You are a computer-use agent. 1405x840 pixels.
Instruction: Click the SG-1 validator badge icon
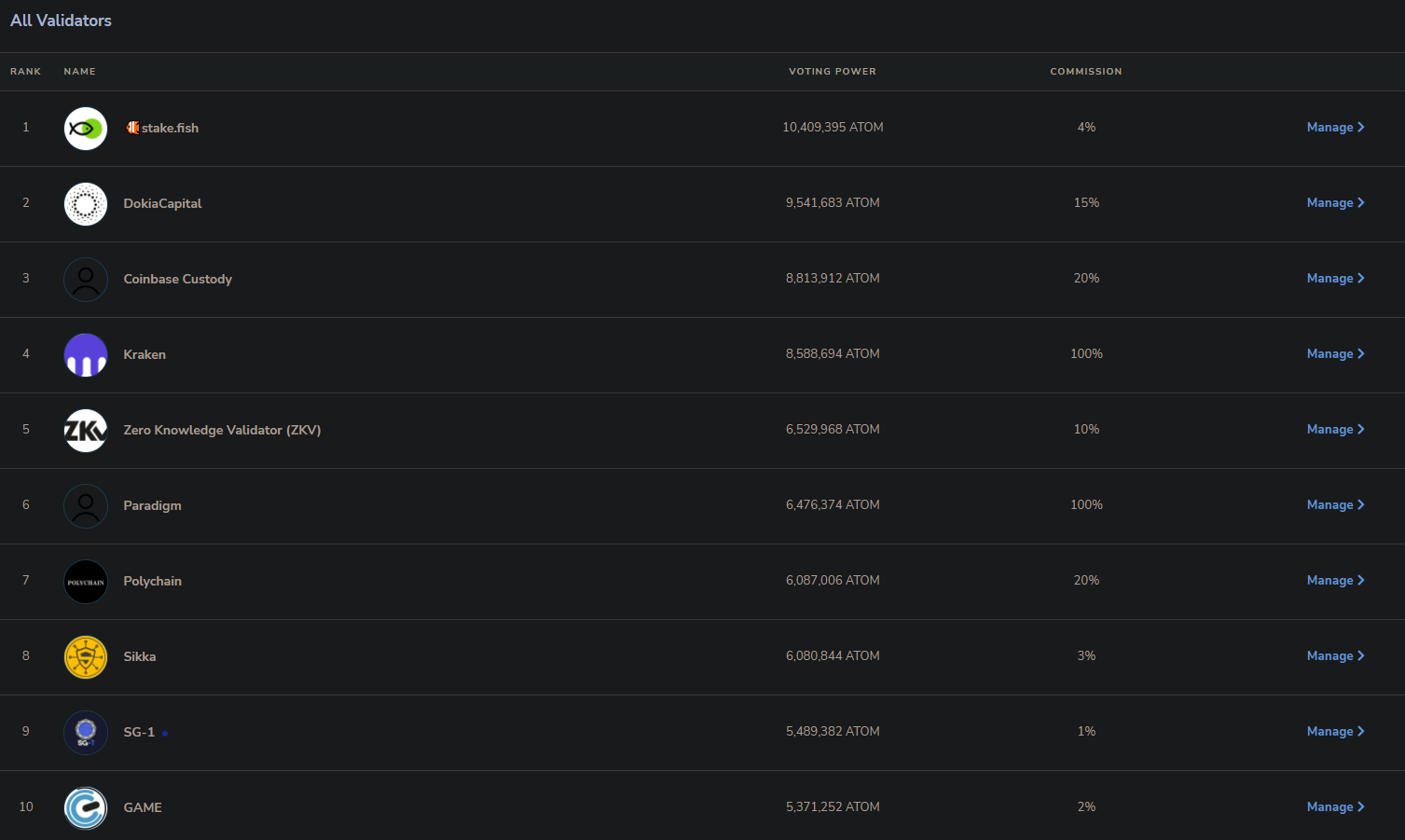pyautogui.click(x=86, y=733)
